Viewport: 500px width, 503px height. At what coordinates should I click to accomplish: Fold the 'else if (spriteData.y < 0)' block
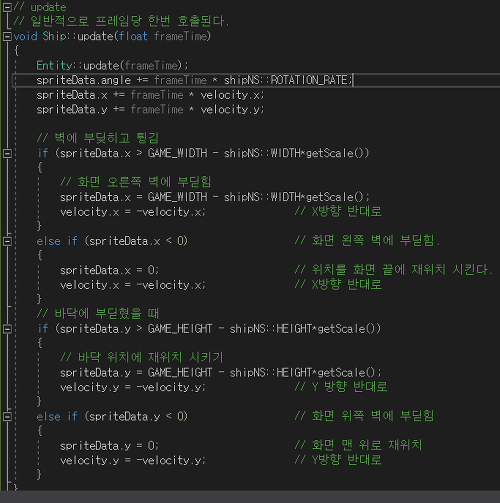pyautogui.click(x=7, y=417)
